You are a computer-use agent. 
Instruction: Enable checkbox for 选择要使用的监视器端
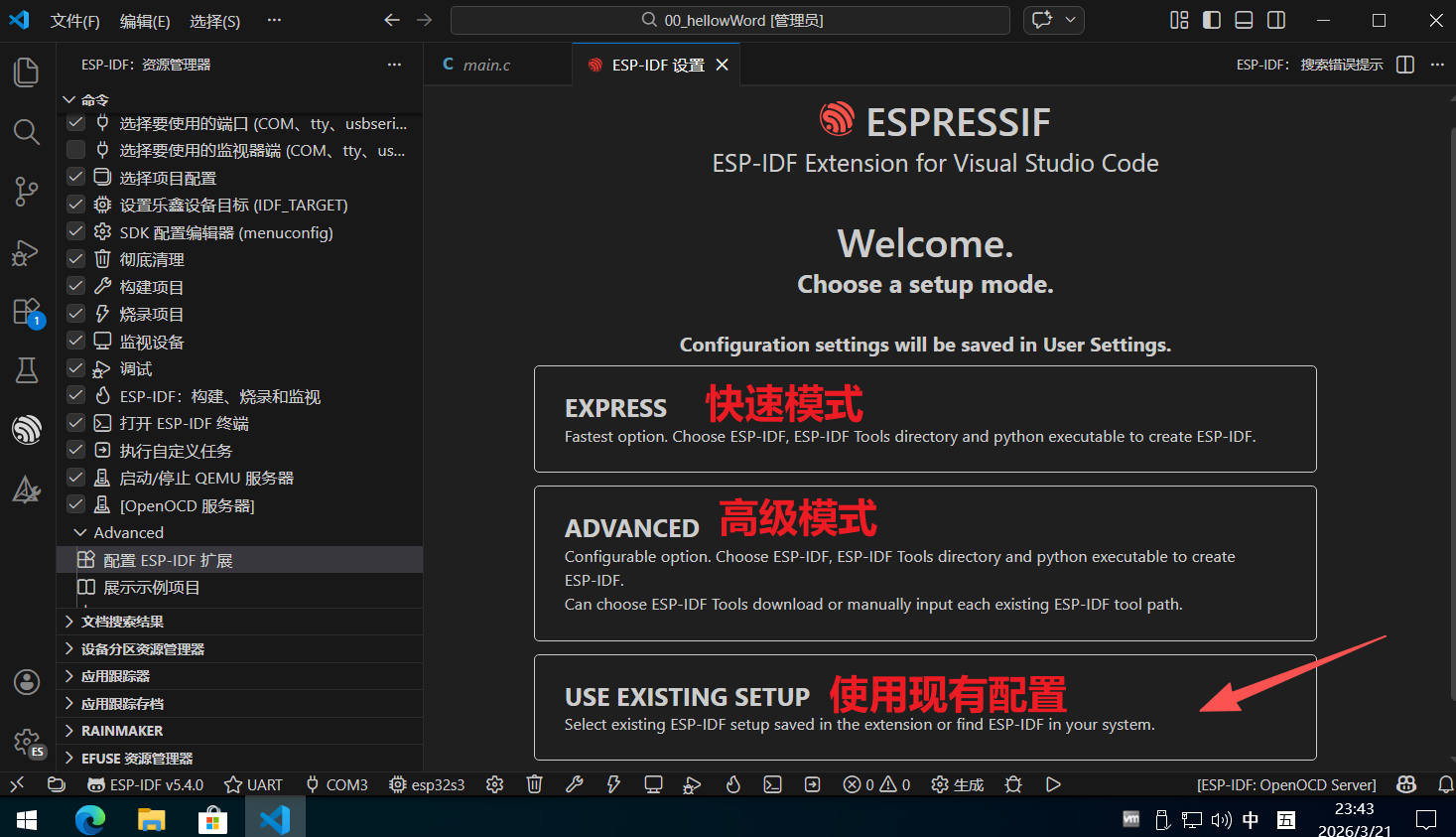click(75, 150)
